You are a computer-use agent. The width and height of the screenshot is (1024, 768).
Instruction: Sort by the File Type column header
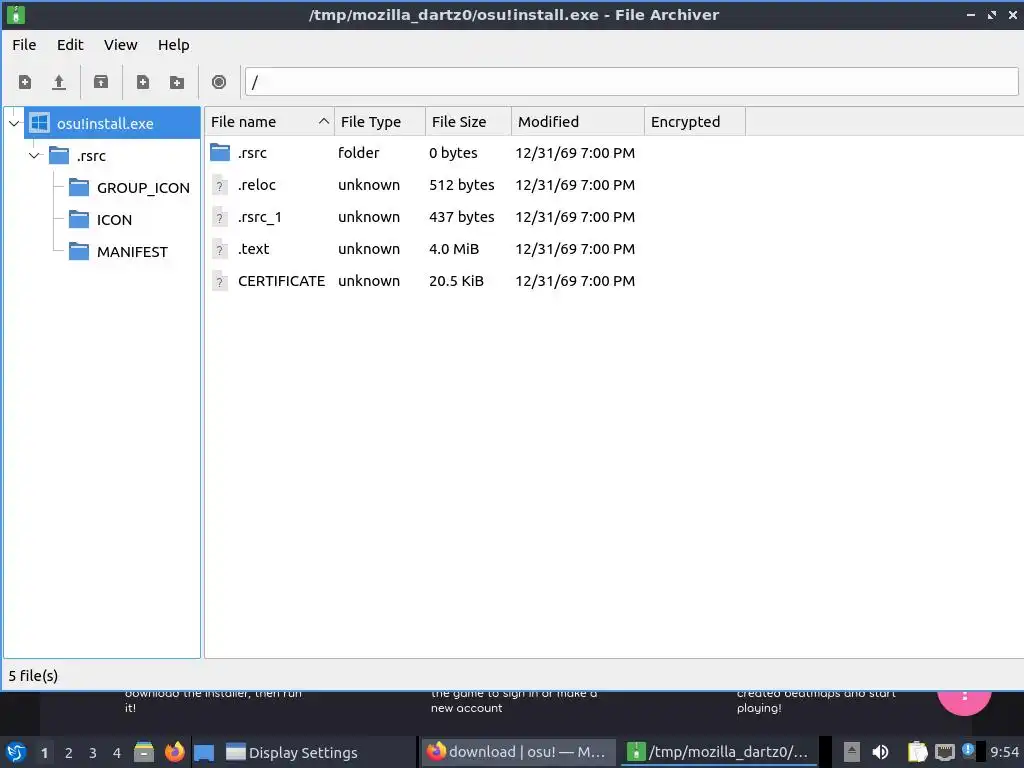coord(380,122)
